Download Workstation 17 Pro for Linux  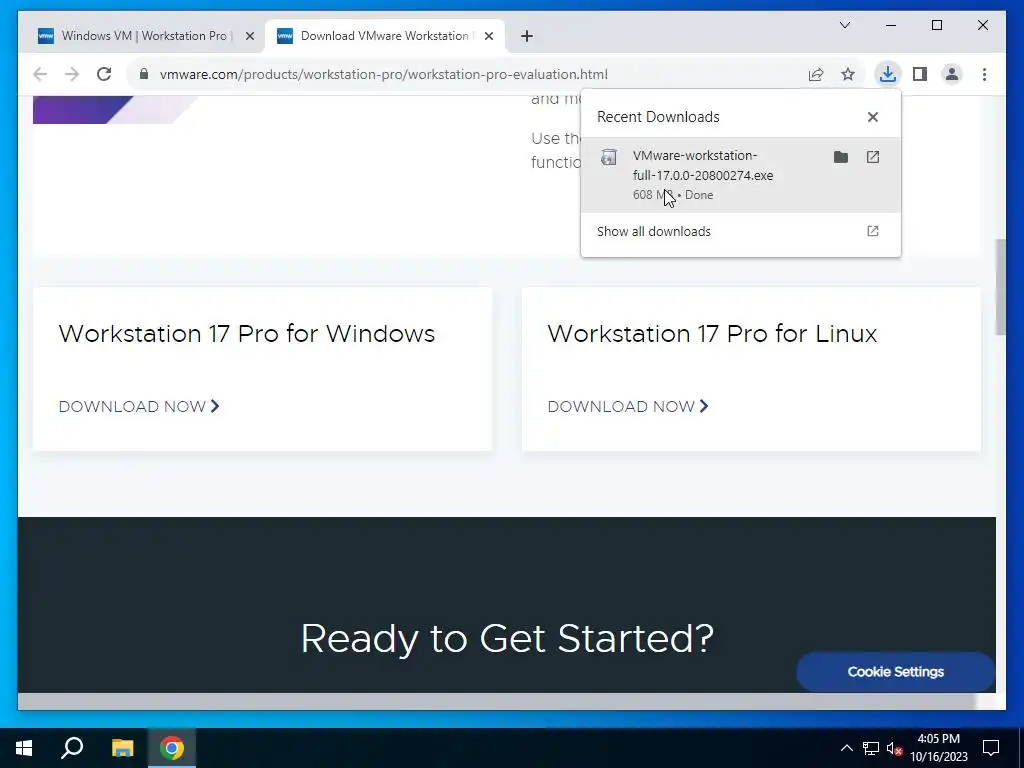click(628, 406)
